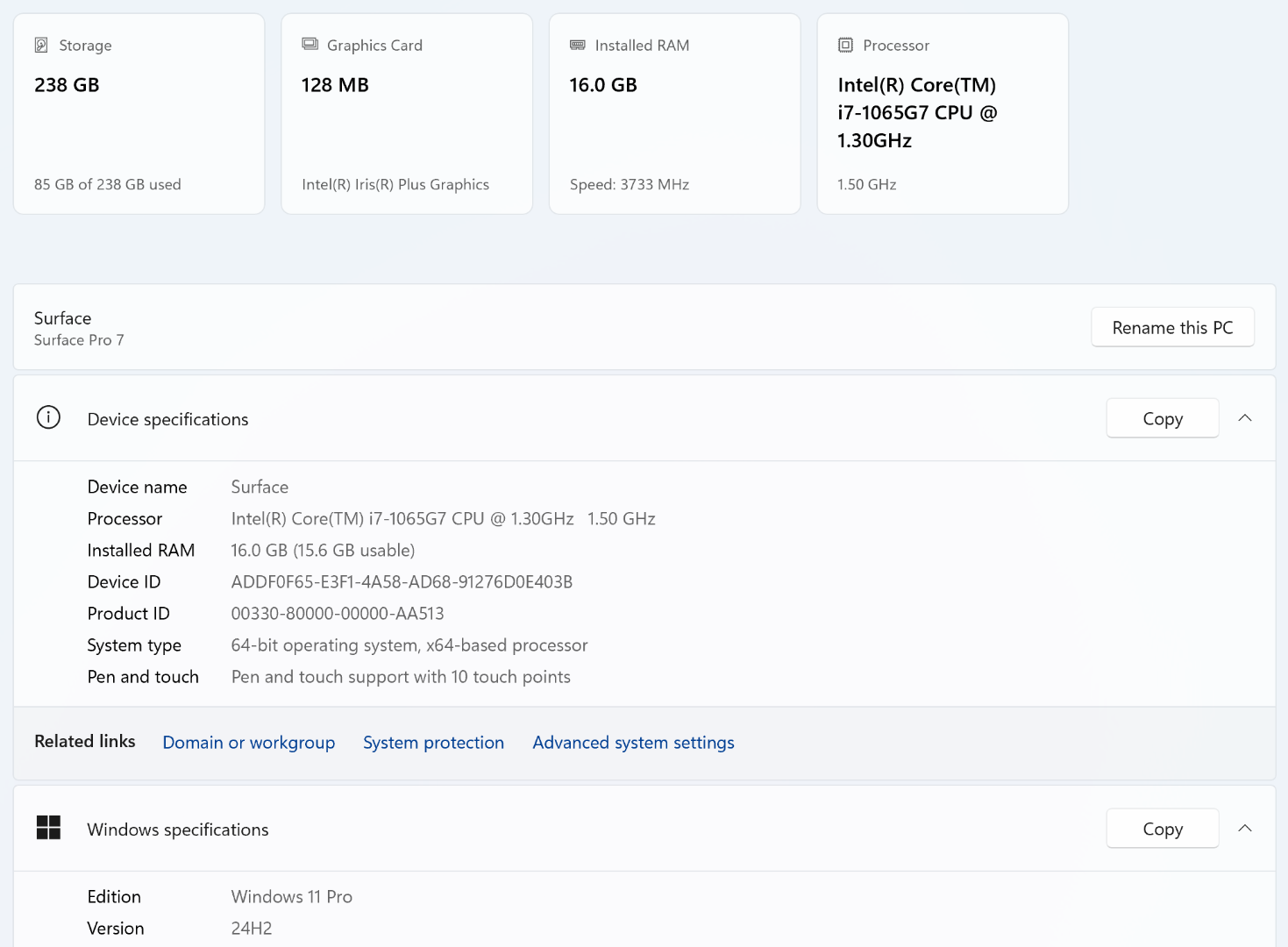
Task: Click the 'Surface Pro 7' model text
Action: point(79,340)
